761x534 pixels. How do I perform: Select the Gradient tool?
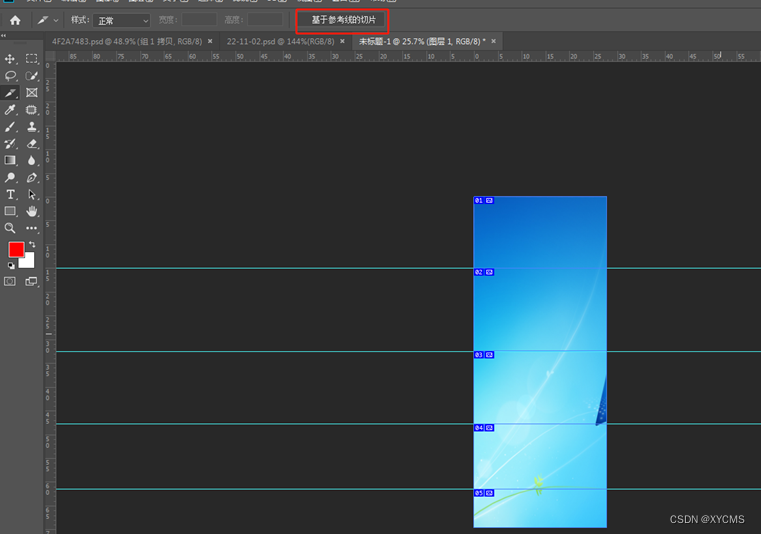pyautogui.click(x=10, y=160)
